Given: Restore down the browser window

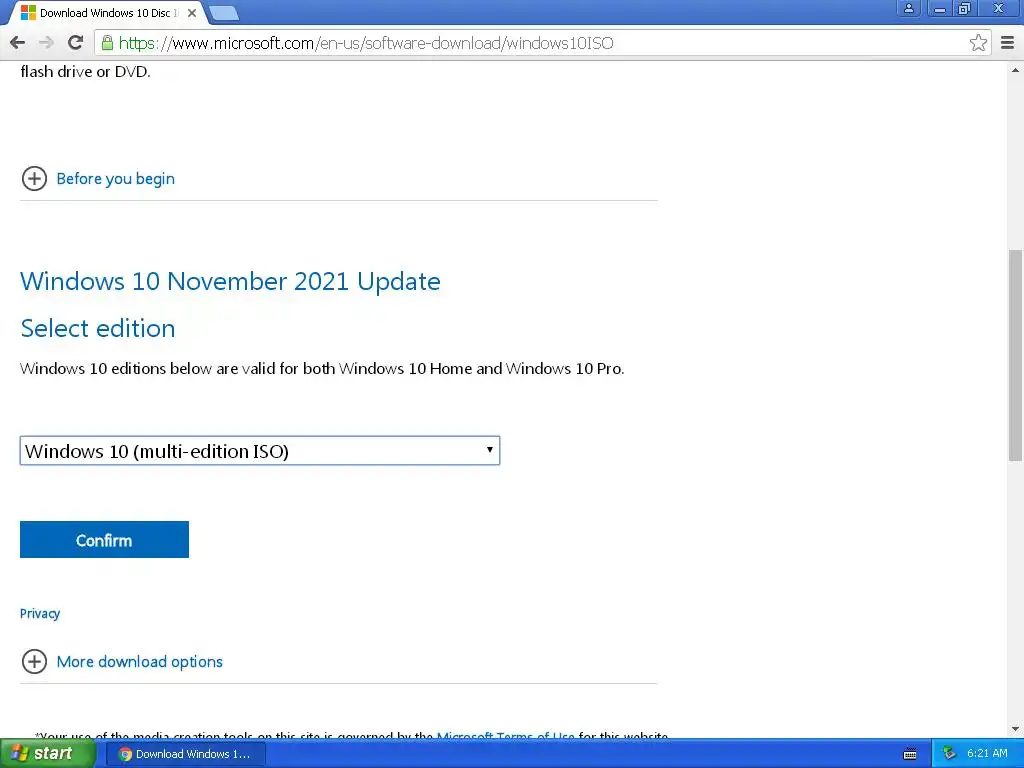Looking at the screenshot, I should (x=965, y=8).
